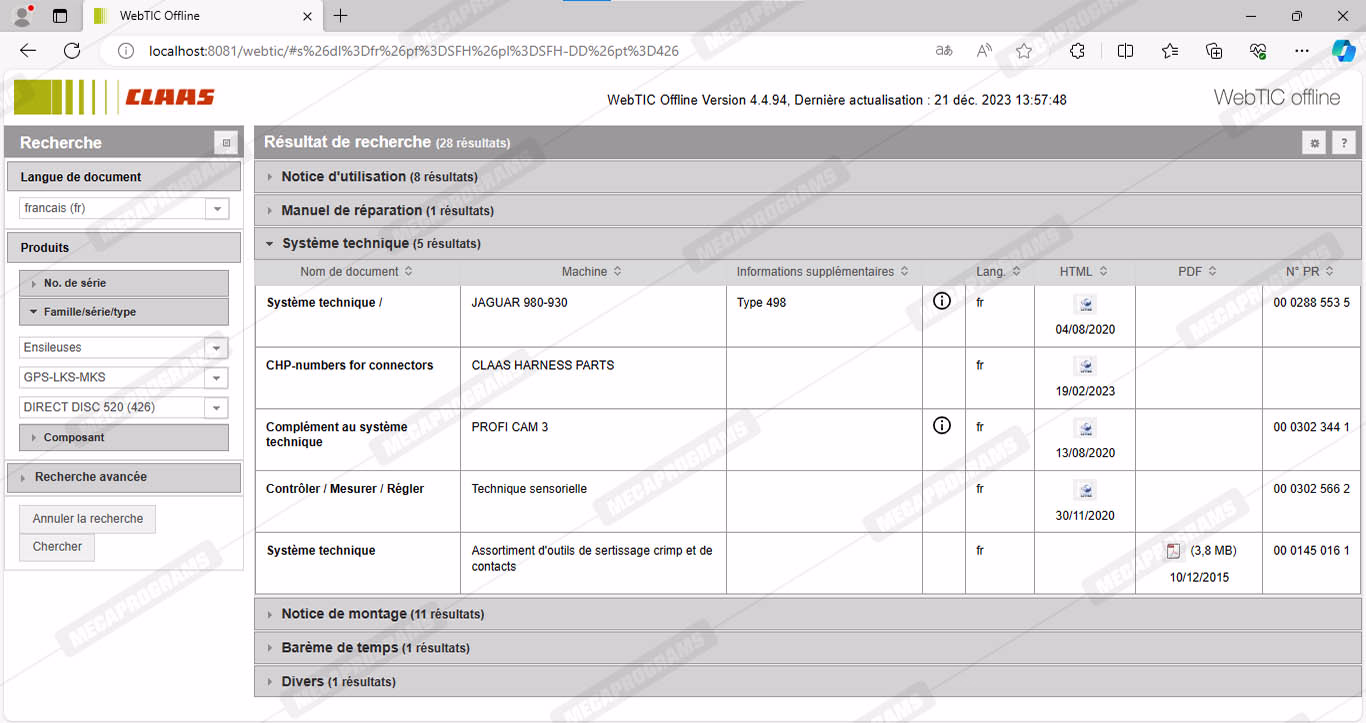The image size is (1366, 723).
Task: Collapse the Recherche panel
Action: [226, 143]
